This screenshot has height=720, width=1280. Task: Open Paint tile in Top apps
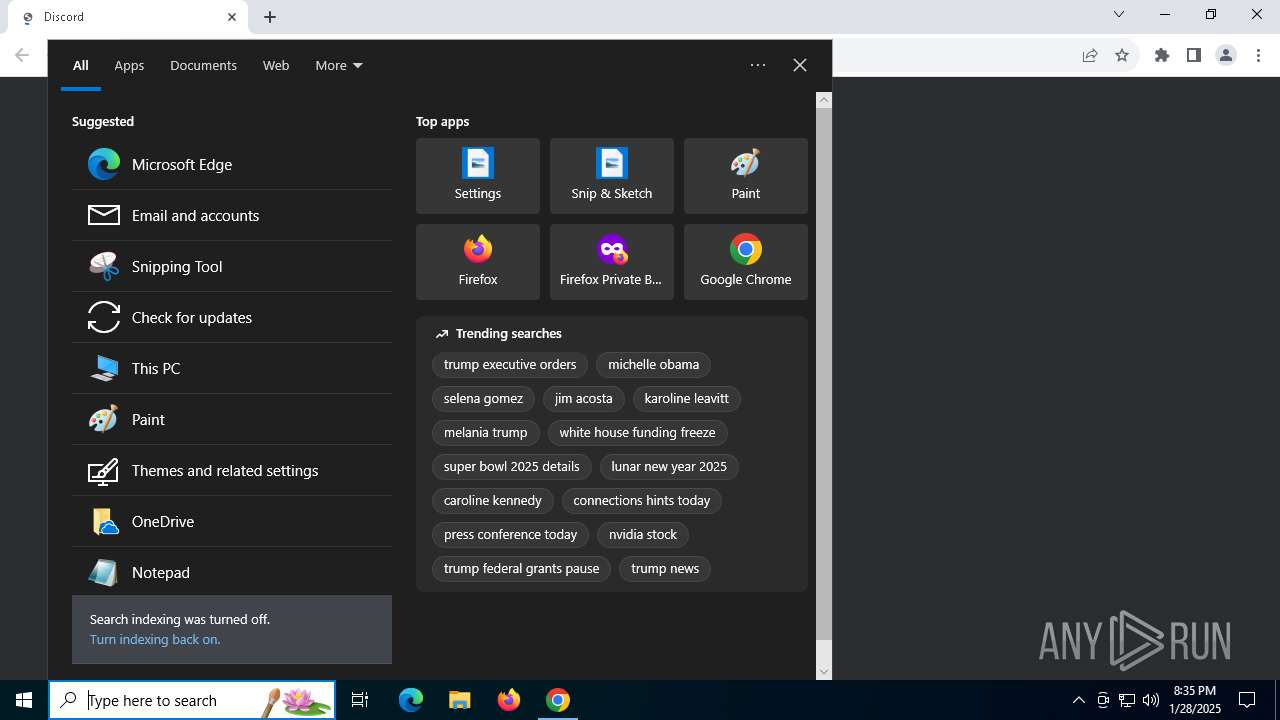(x=746, y=176)
